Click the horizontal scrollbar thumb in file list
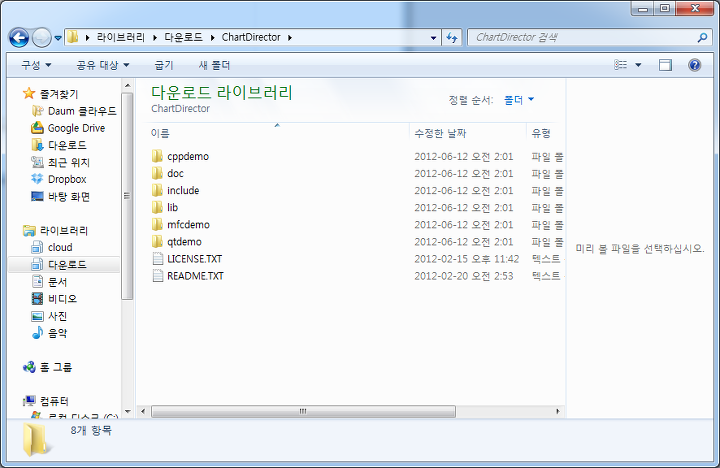The height and width of the screenshot is (468, 720). click(x=304, y=412)
